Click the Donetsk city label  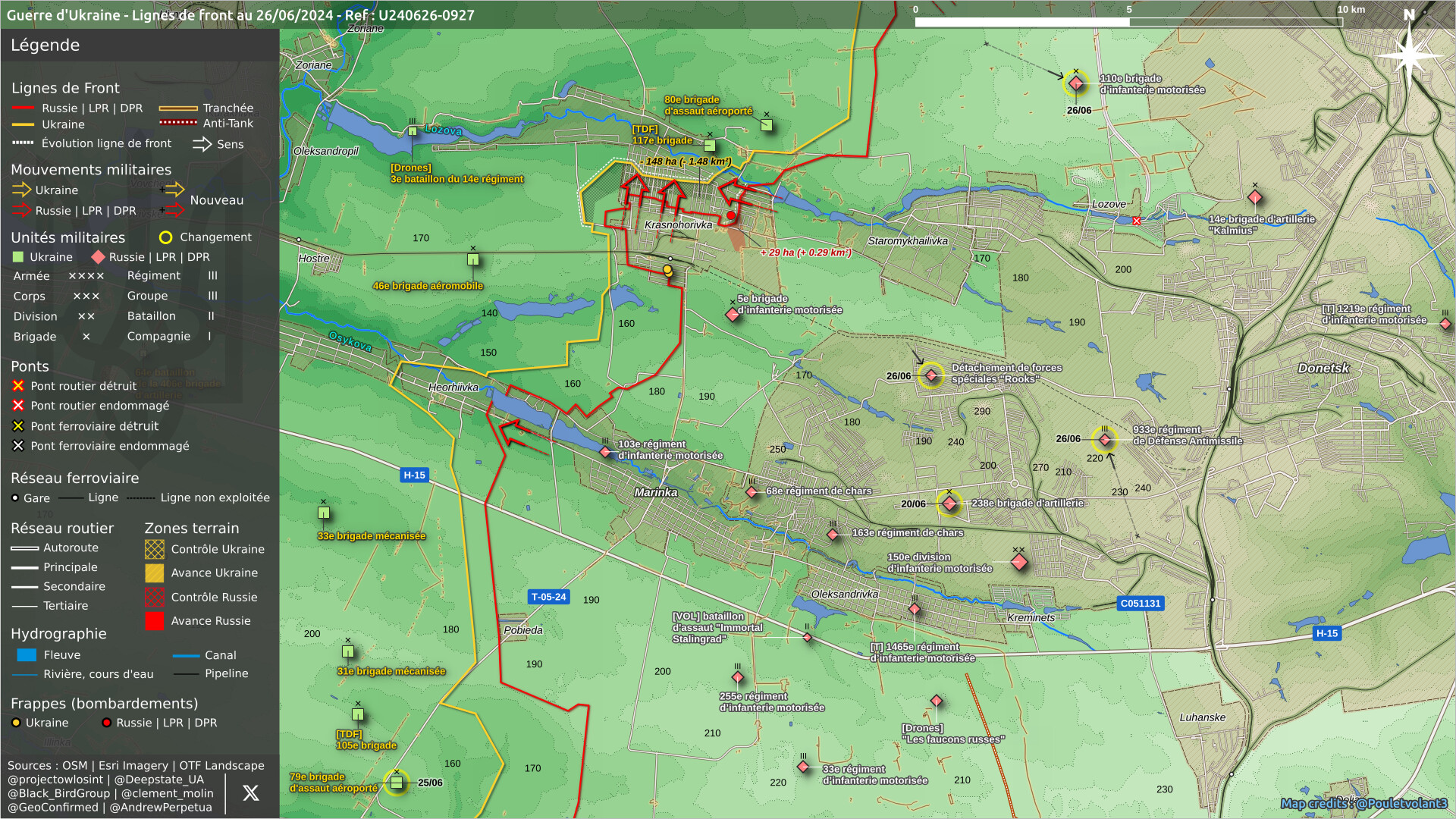[1323, 369]
